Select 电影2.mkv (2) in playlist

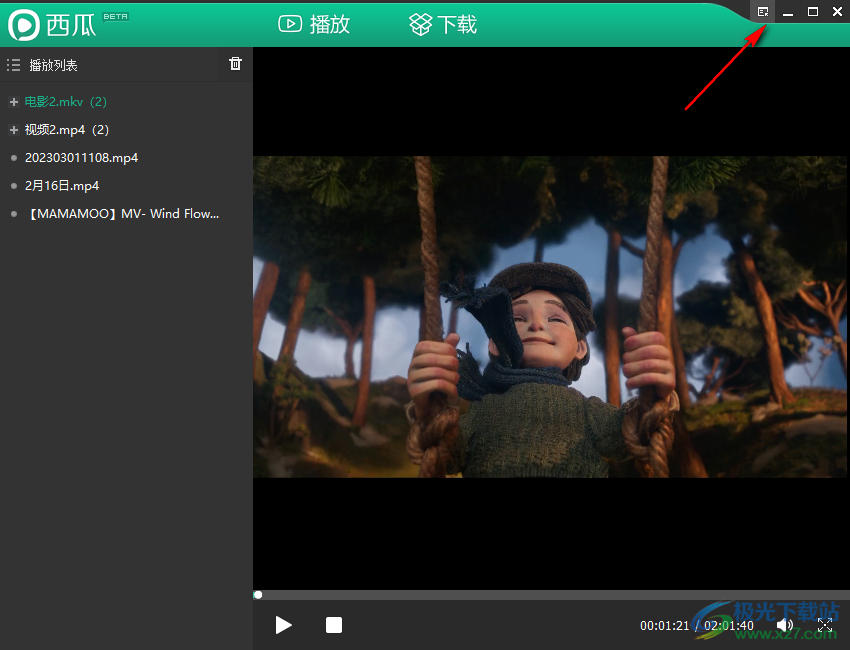coord(66,101)
